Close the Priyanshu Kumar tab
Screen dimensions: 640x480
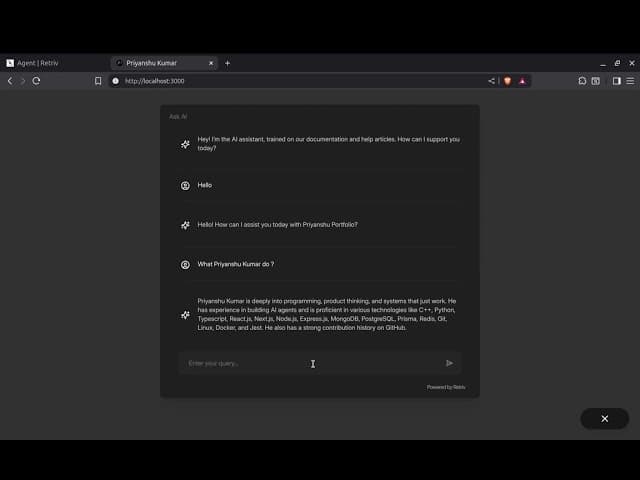211,63
